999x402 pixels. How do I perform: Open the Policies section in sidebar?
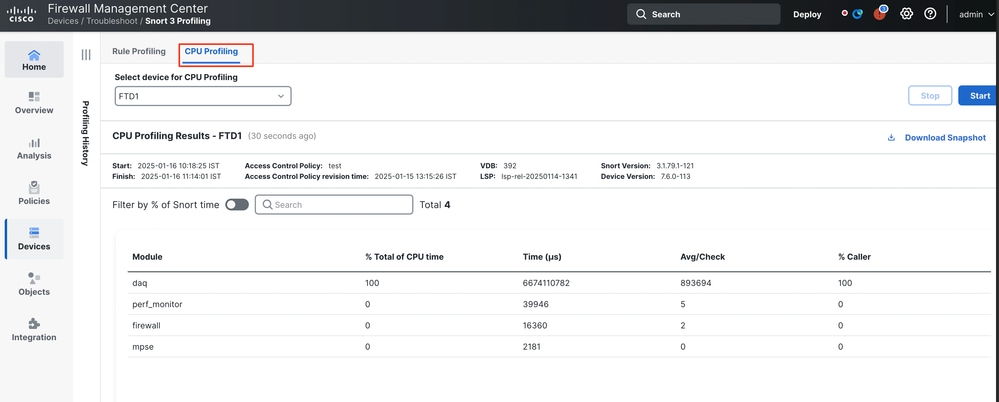pos(34,194)
